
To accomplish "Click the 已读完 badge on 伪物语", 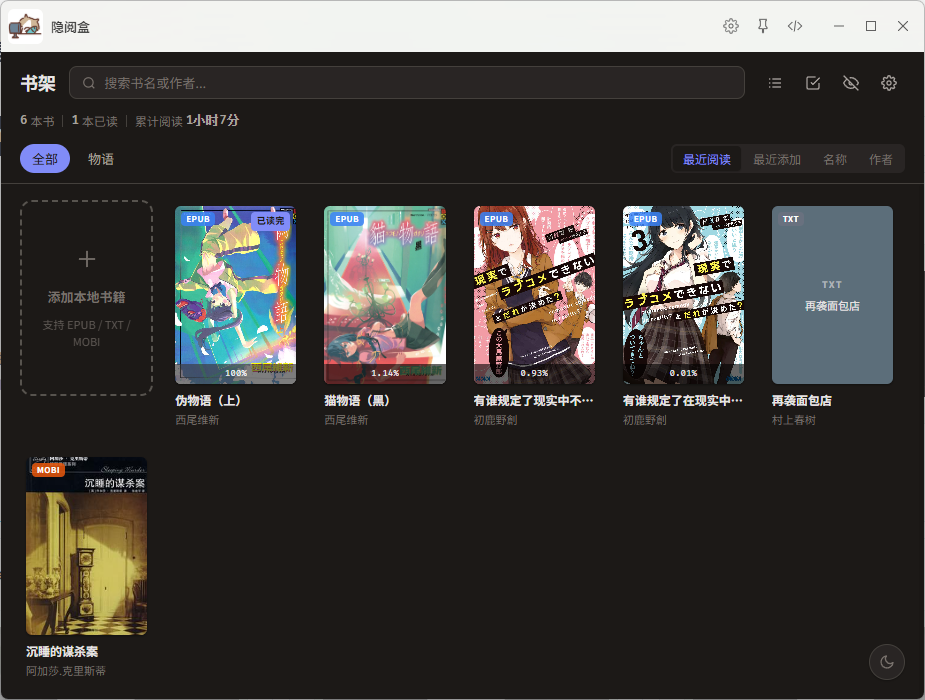I will click(x=271, y=221).
